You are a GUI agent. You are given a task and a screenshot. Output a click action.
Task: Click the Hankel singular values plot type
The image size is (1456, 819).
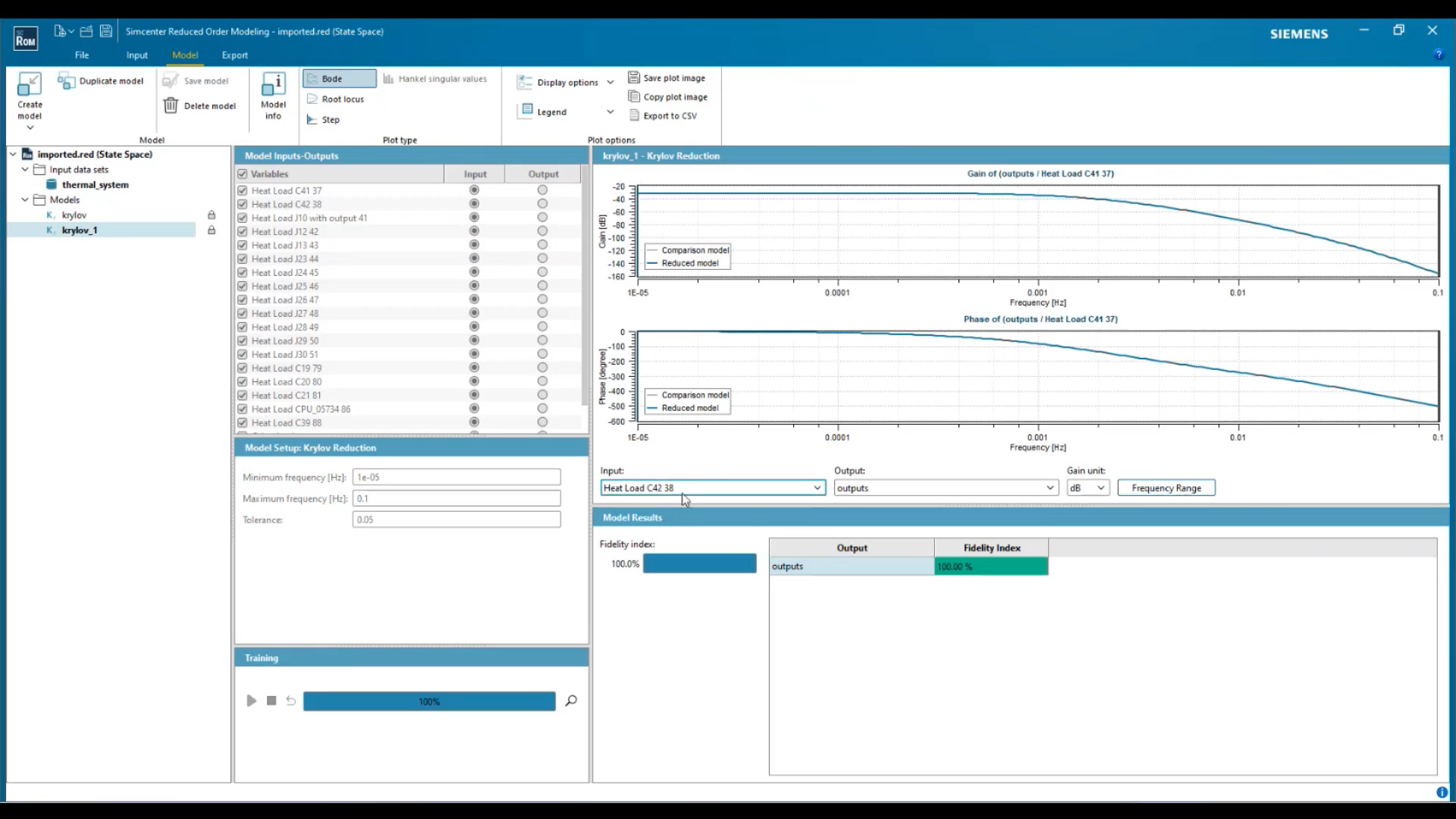tap(435, 78)
